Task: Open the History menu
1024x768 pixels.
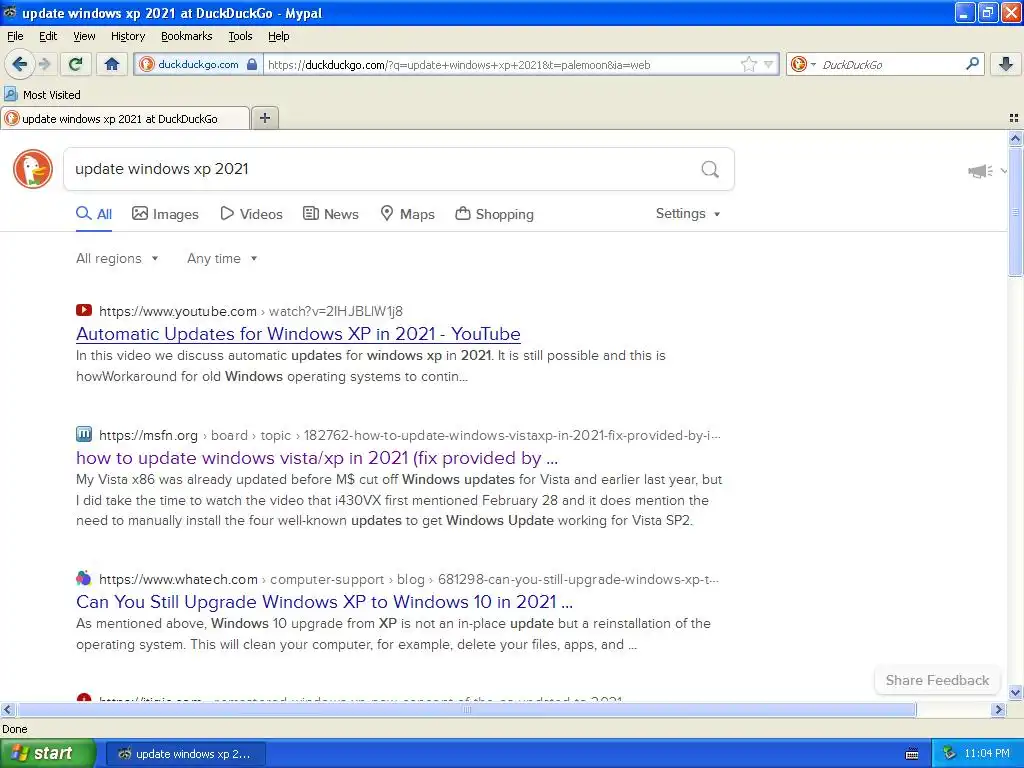Action: tap(128, 36)
